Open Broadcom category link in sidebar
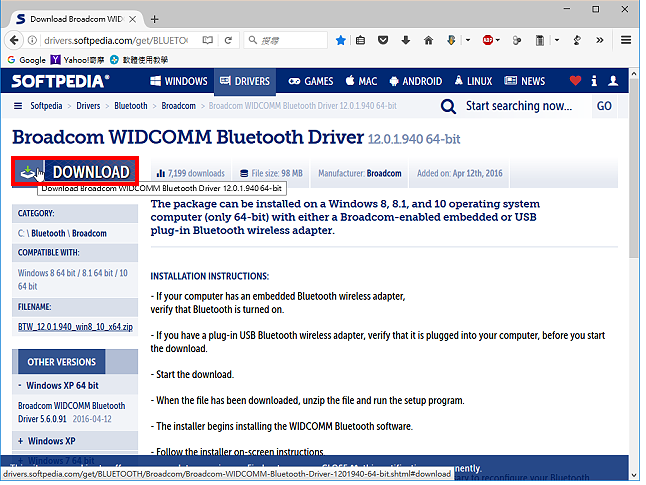 pyautogui.click(x=89, y=233)
